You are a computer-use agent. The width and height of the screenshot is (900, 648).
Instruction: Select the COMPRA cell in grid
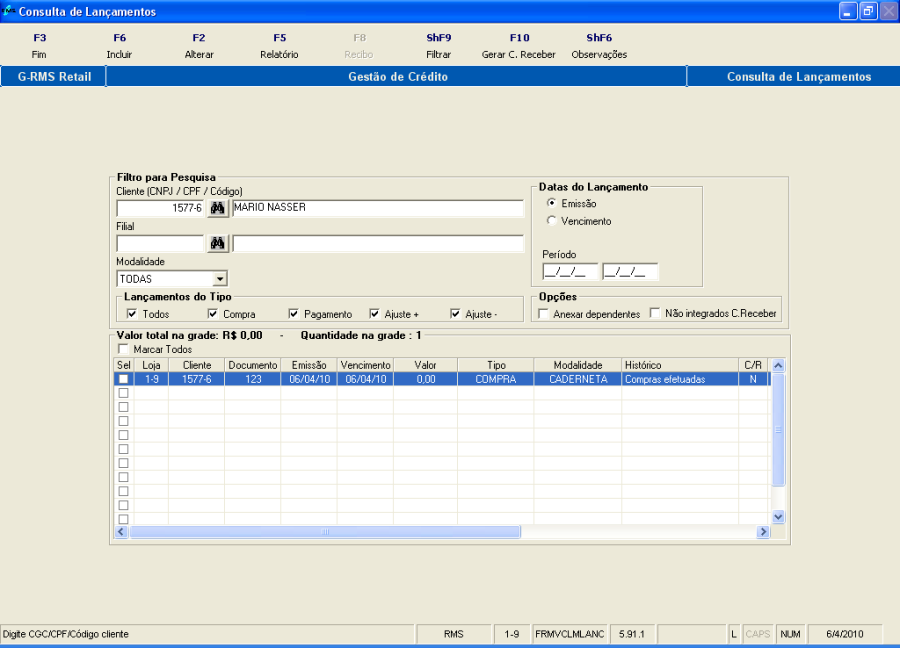click(496, 379)
